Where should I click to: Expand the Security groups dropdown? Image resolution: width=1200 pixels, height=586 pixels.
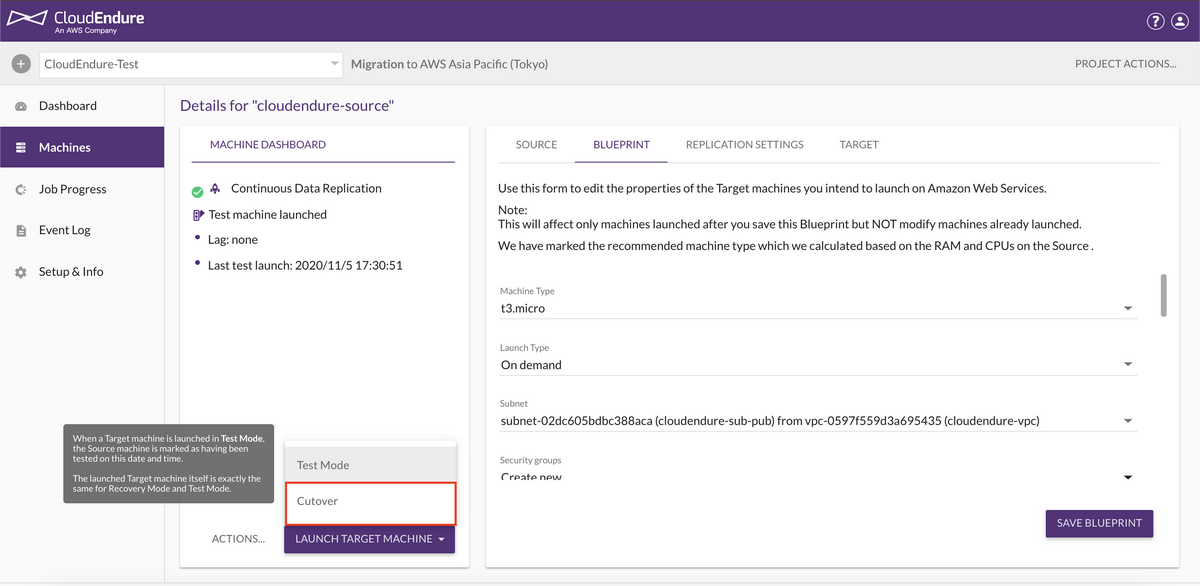818,476
